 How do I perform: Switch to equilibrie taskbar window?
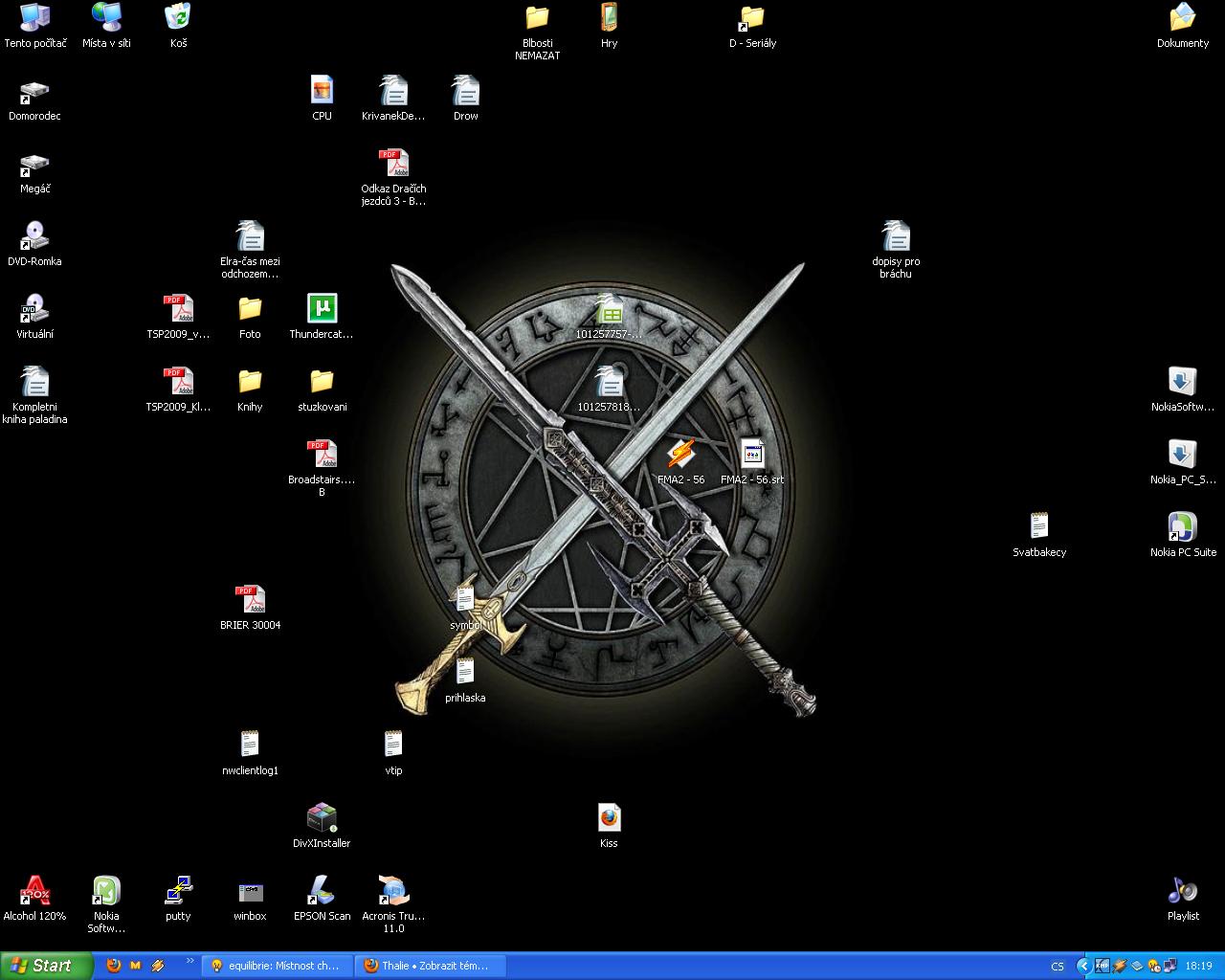click(277, 966)
